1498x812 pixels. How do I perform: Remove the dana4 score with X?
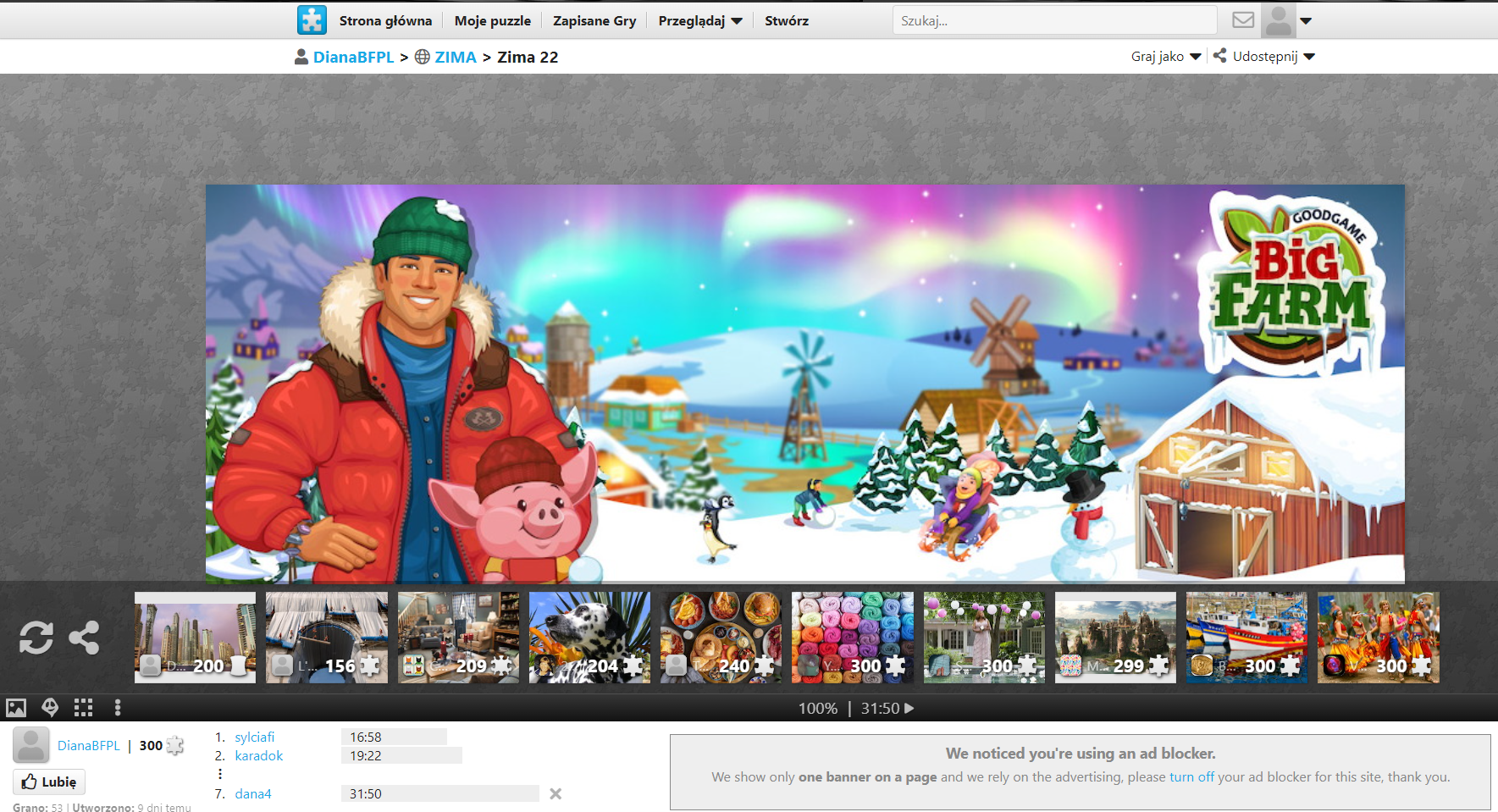coord(556,793)
